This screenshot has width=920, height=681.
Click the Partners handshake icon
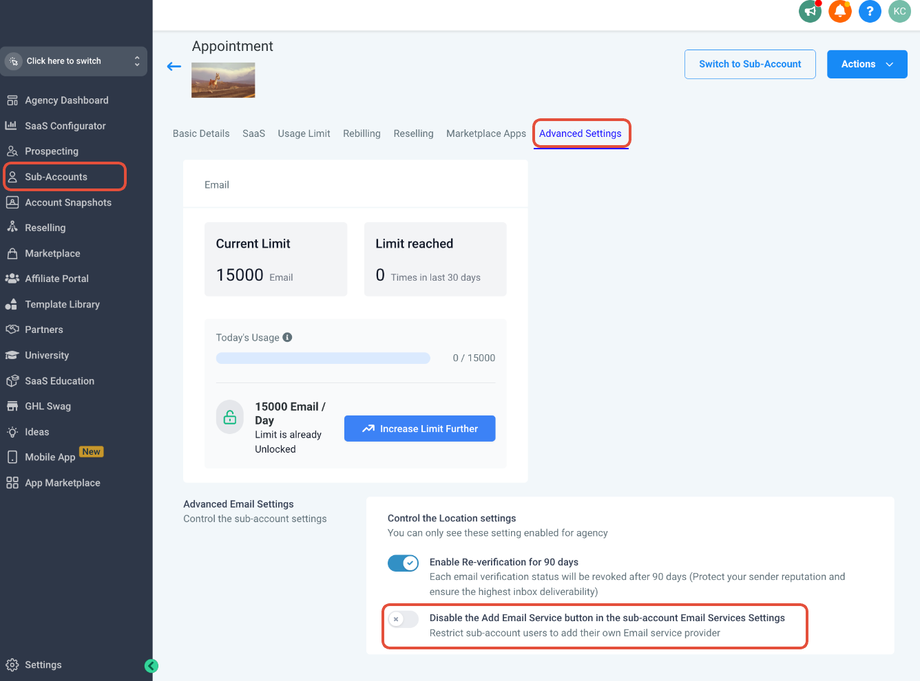click(12, 330)
